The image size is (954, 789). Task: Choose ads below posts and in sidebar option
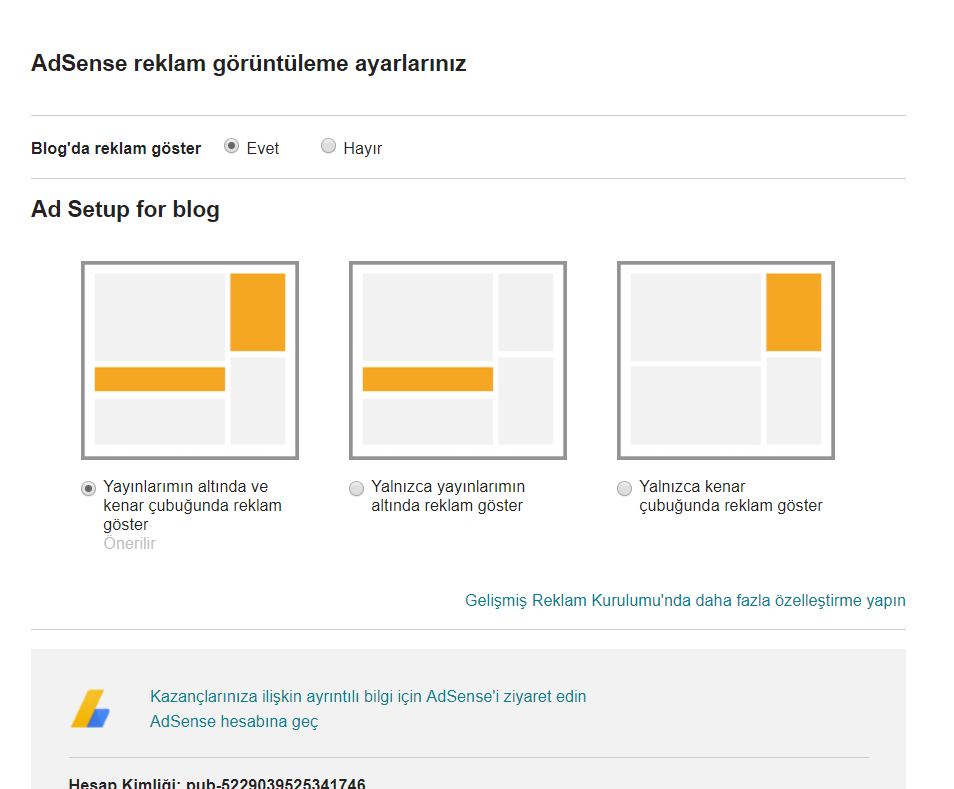pyautogui.click(x=89, y=488)
